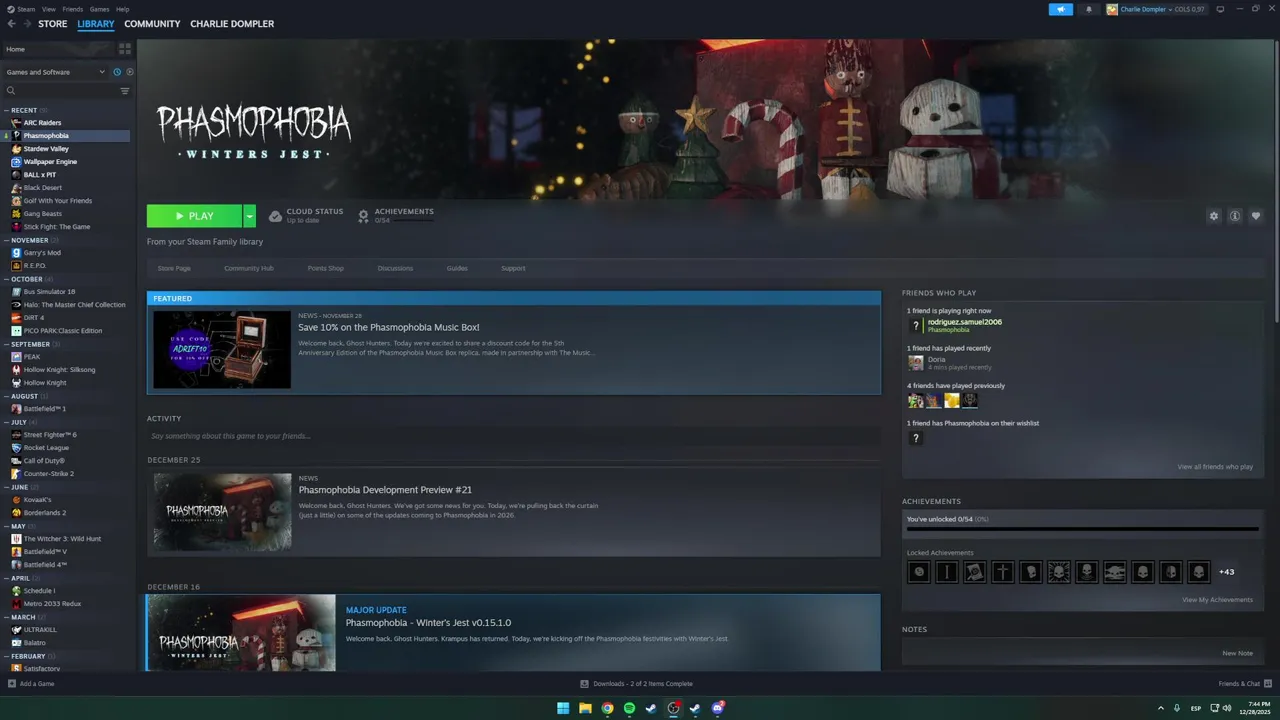Open the Music Box featured news thumbnail
This screenshot has height=720, width=1280.
(x=222, y=349)
